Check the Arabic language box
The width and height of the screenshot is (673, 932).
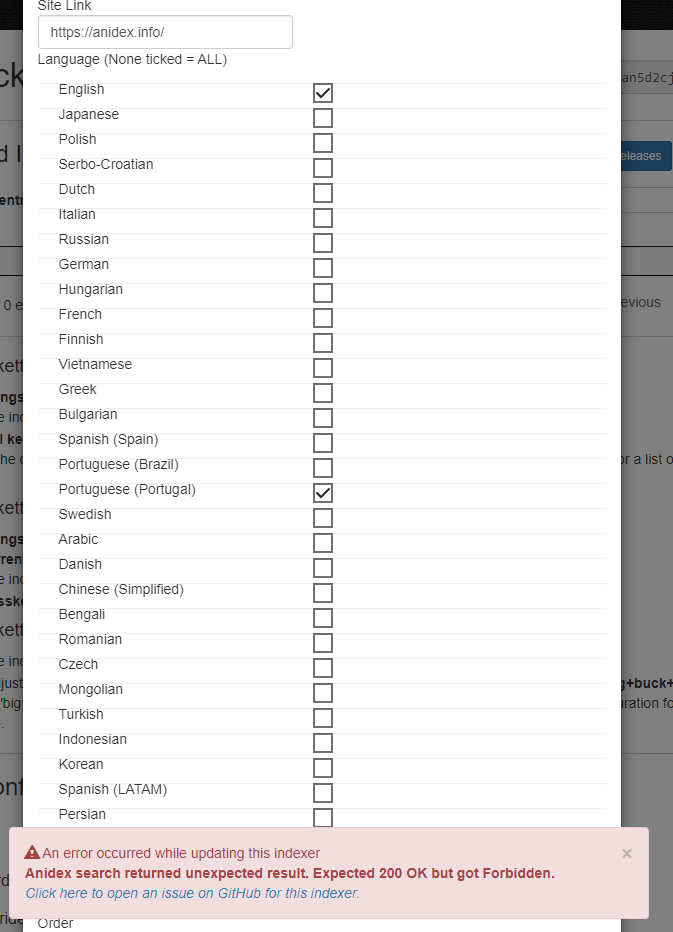(322, 542)
